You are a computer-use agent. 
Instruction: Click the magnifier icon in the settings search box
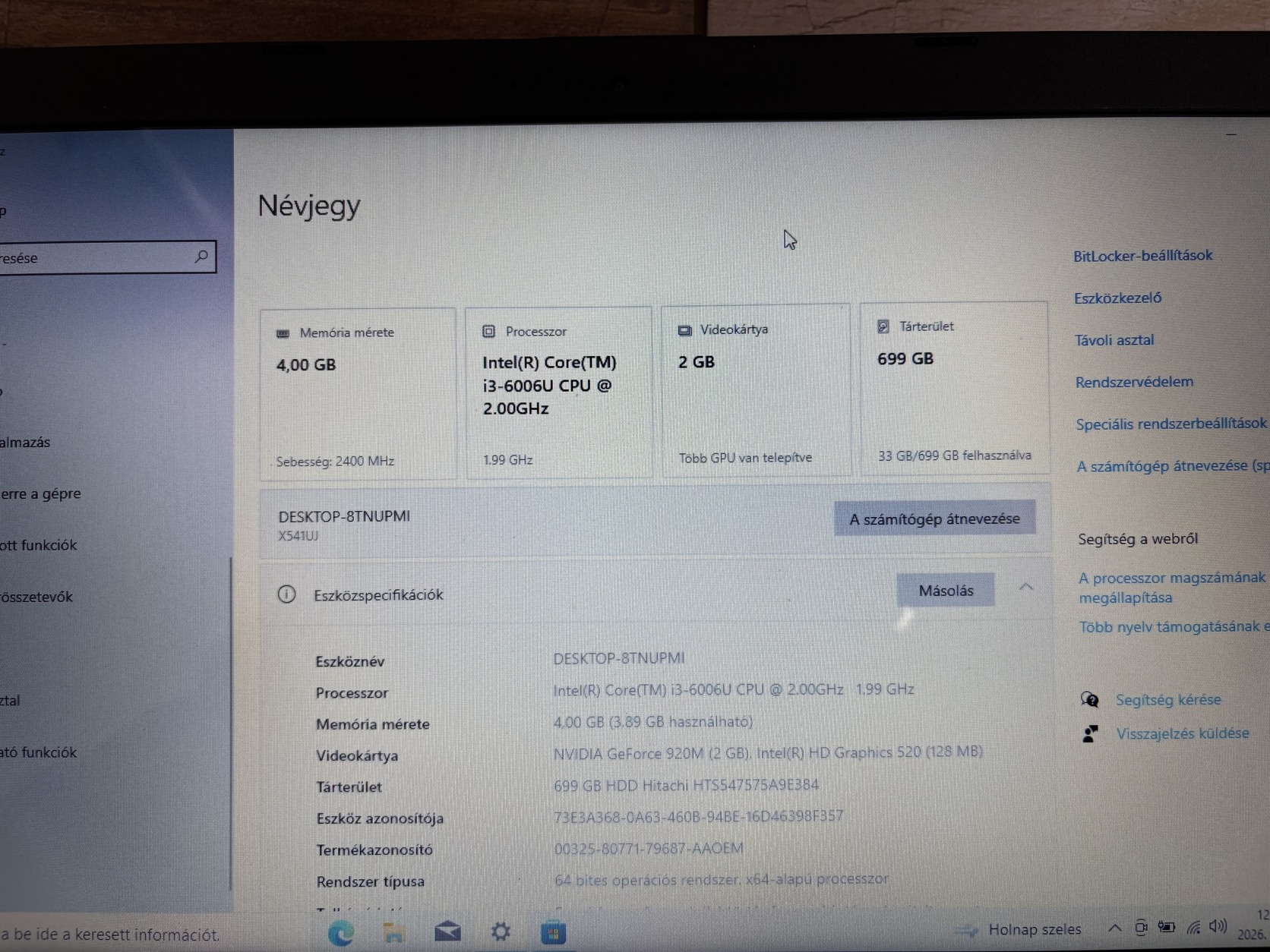point(201,257)
